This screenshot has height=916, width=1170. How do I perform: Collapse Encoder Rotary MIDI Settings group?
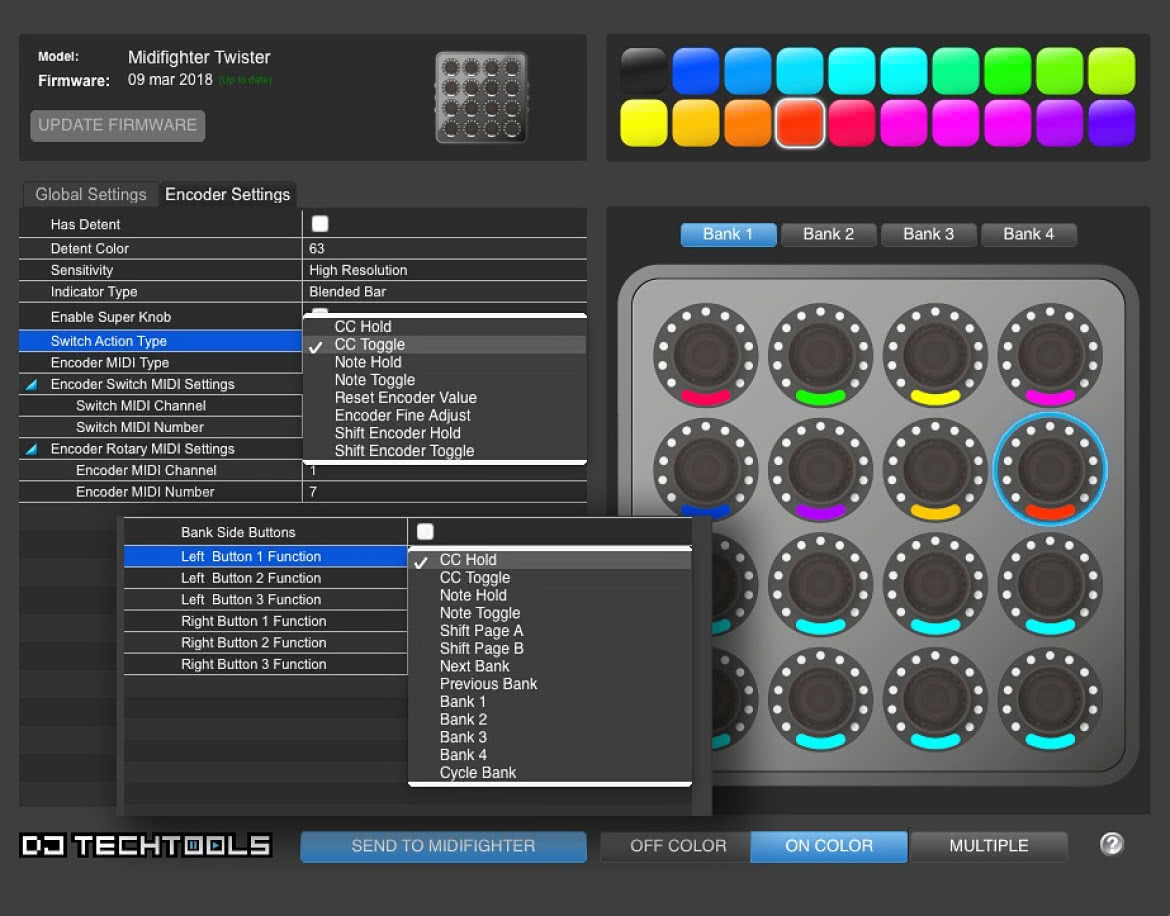pos(31,449)
